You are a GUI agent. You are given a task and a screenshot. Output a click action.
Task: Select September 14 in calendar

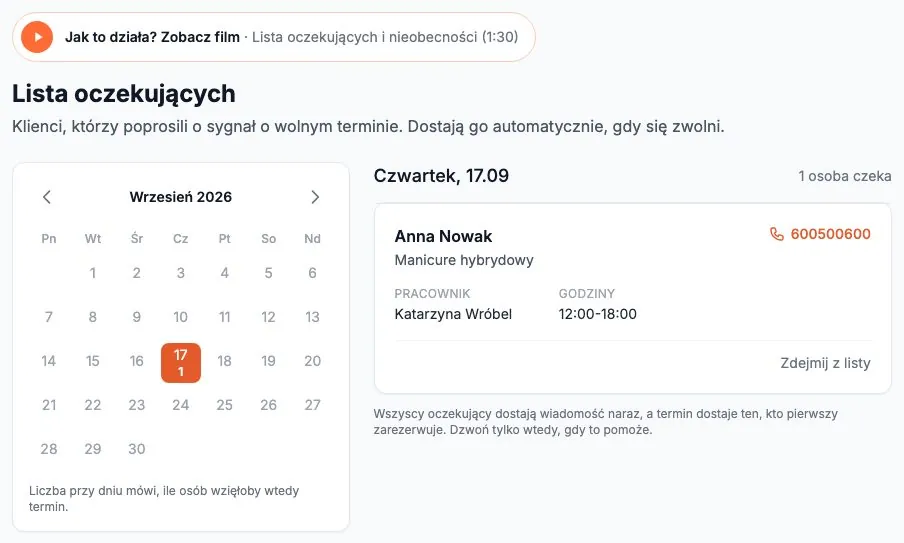click(49, 361)
